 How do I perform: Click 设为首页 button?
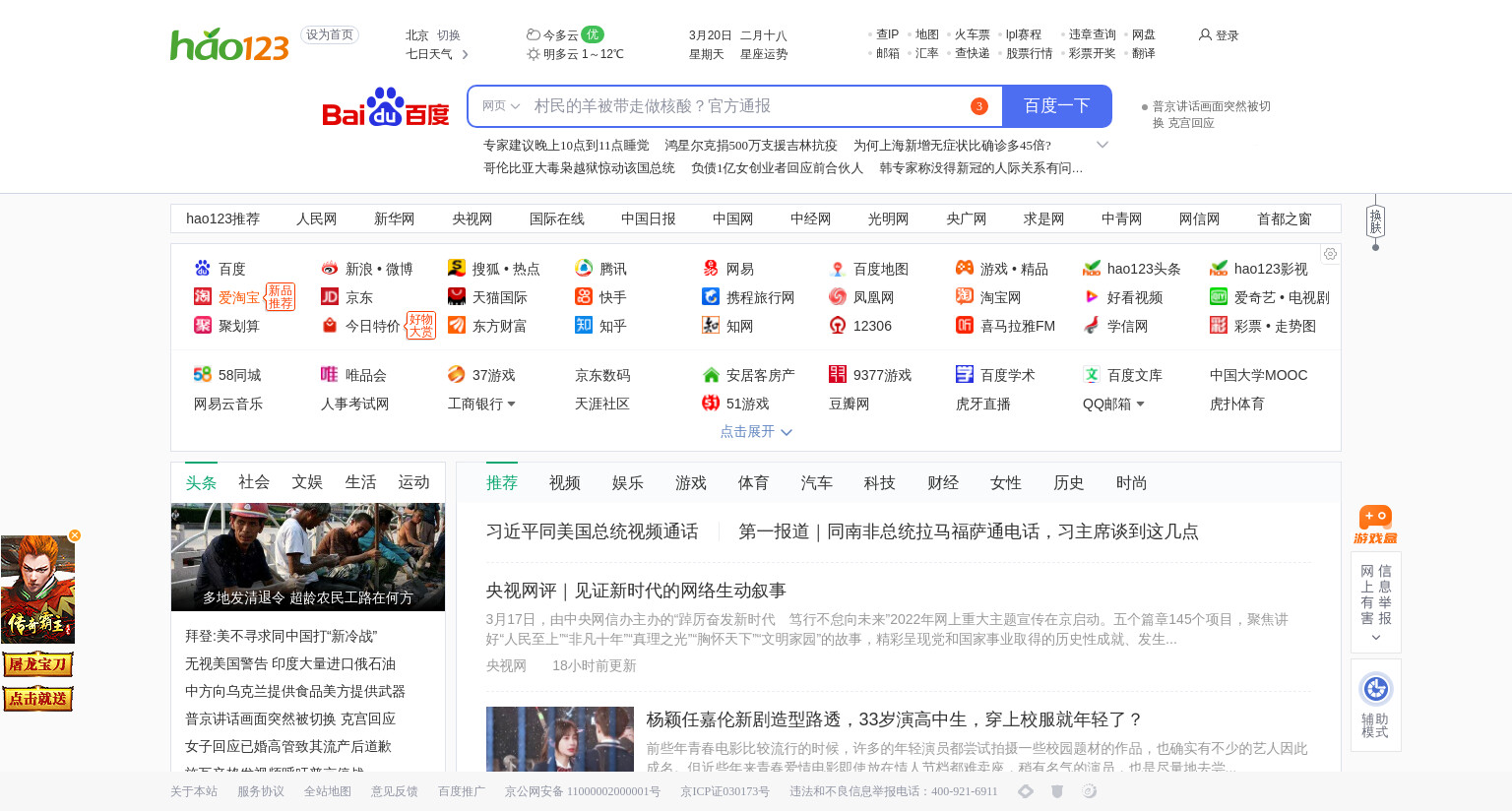[x=330, y=34]
